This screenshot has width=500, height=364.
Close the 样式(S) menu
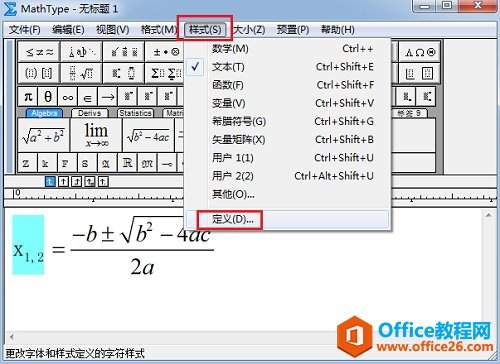click(205, 30)
